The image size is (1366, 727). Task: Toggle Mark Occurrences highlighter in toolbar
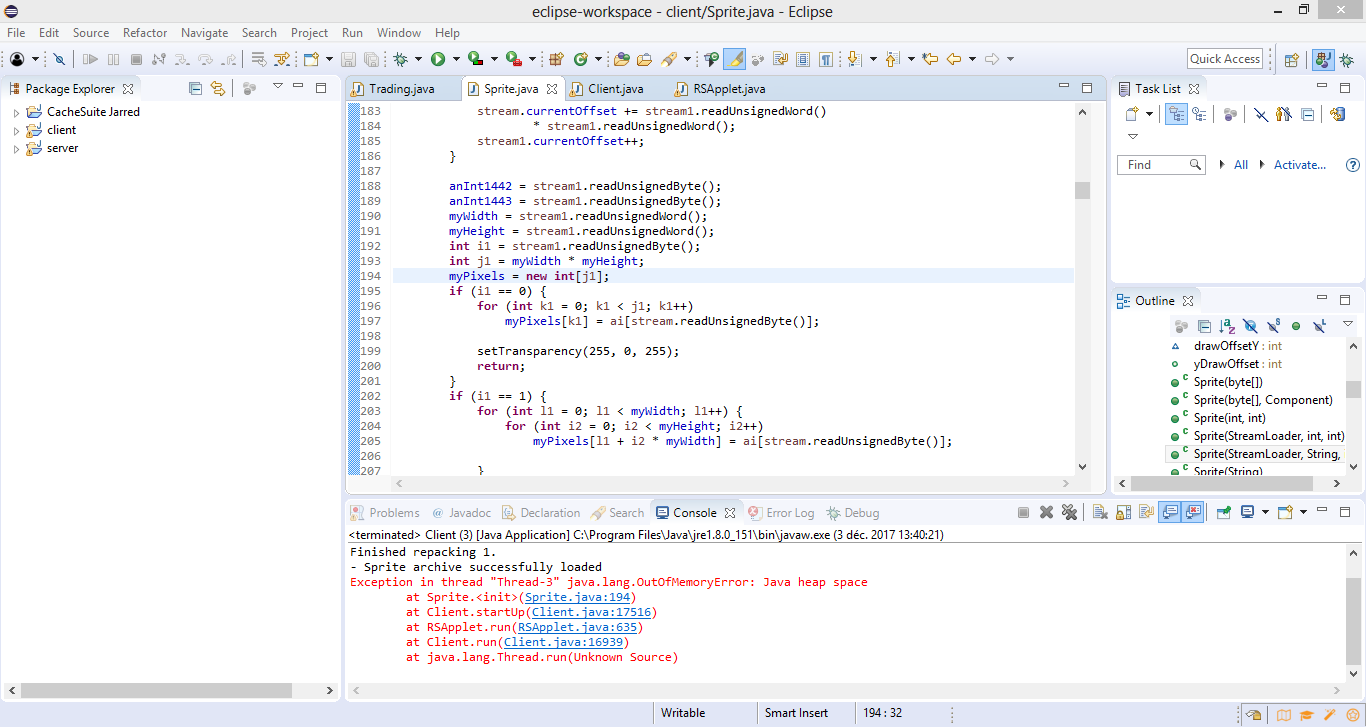point(734,59)
